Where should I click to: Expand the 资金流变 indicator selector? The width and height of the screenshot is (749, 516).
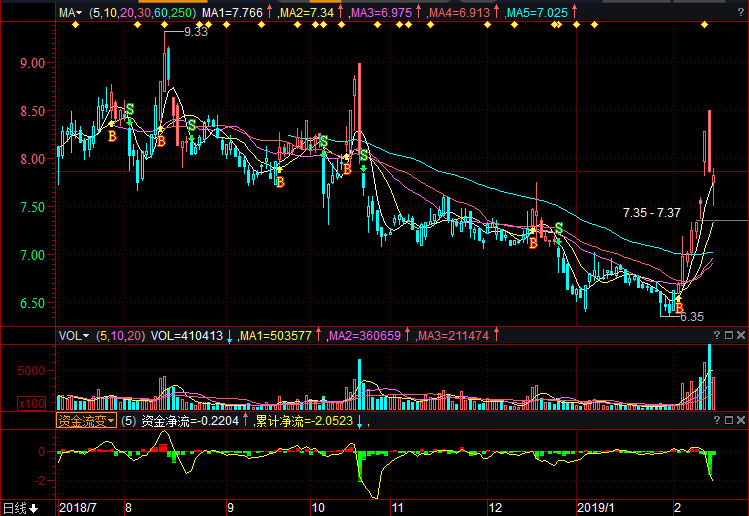[x=85, y=421]
